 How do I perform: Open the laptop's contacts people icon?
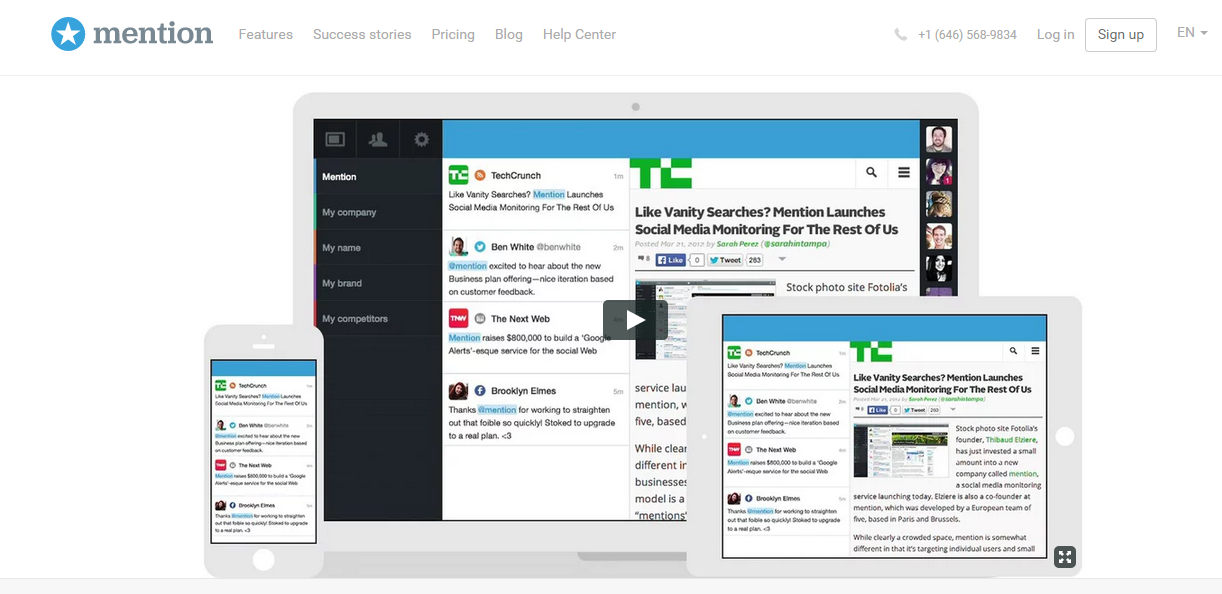(x=378, y=140)
